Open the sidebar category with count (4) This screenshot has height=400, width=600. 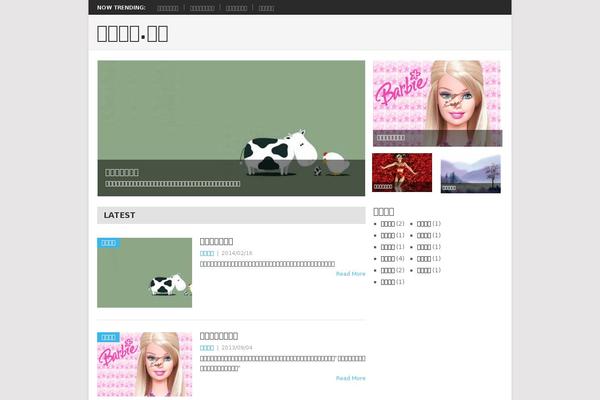pos(388,259)
